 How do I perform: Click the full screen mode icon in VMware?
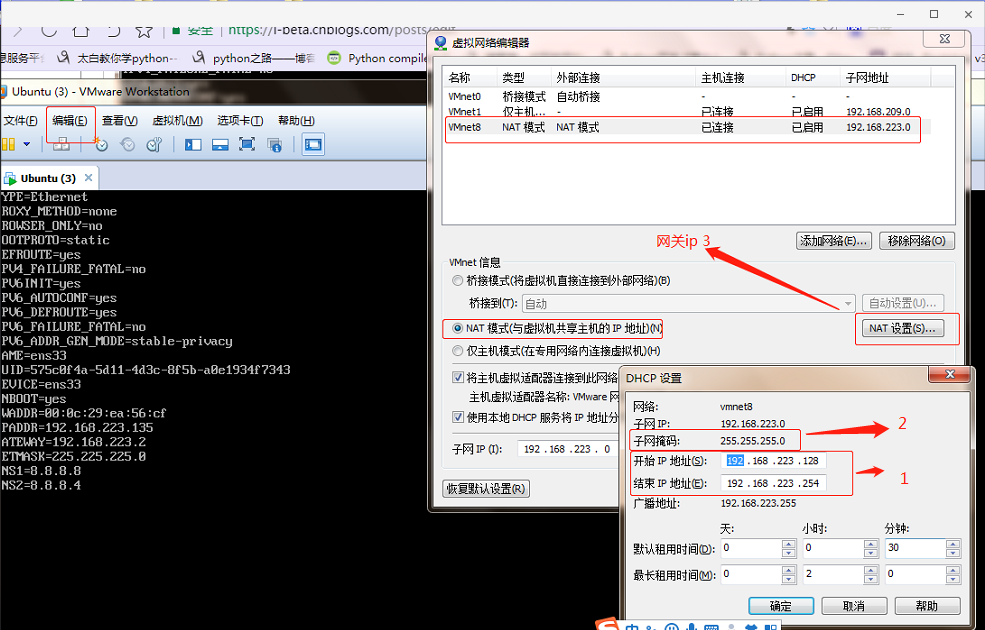point(247,144)
